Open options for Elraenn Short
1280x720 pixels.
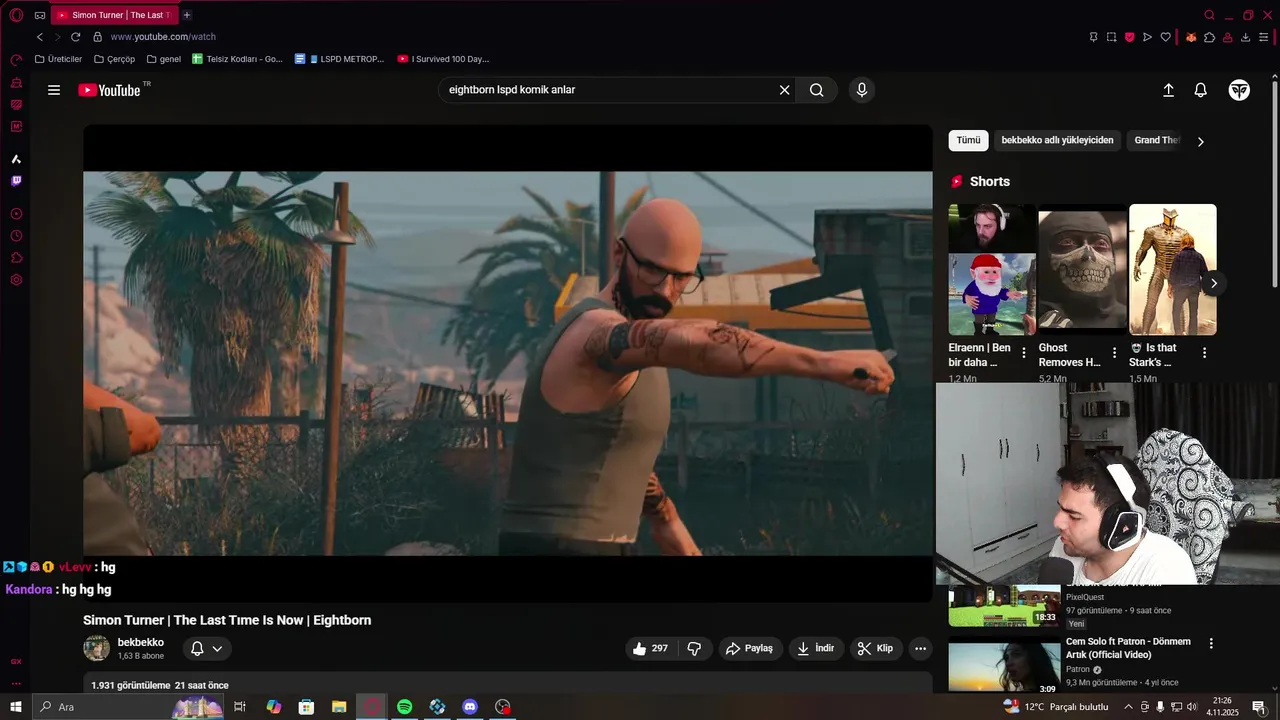click(1023, 353)
